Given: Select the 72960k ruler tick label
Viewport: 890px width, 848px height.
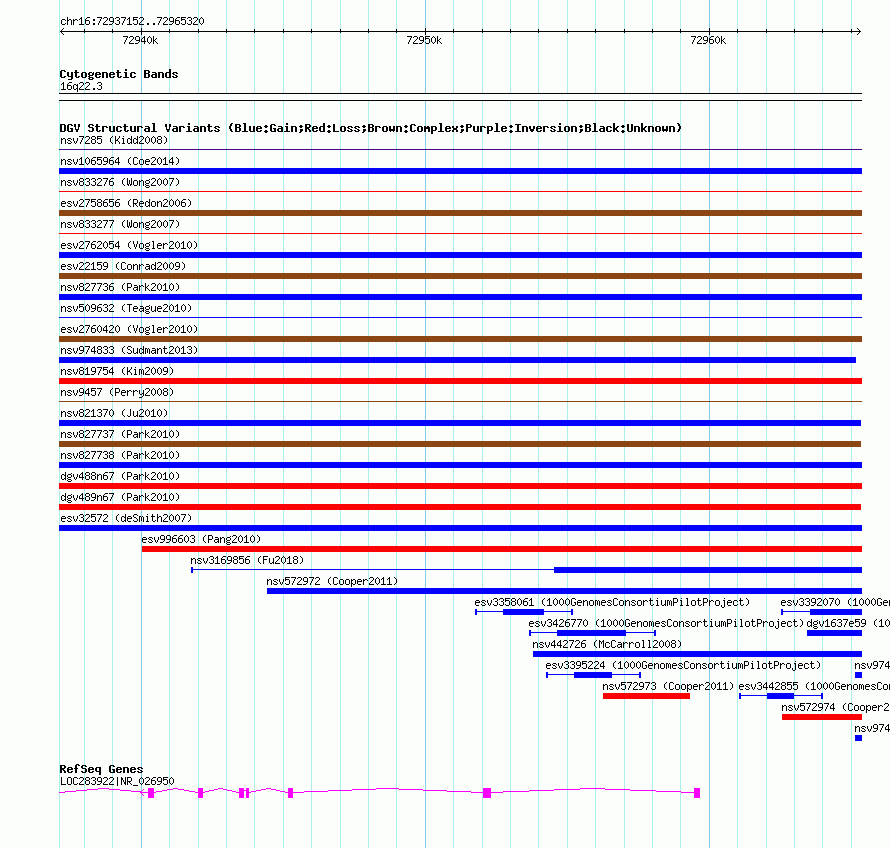Looking at the screenshot, I should pos(708,40).
